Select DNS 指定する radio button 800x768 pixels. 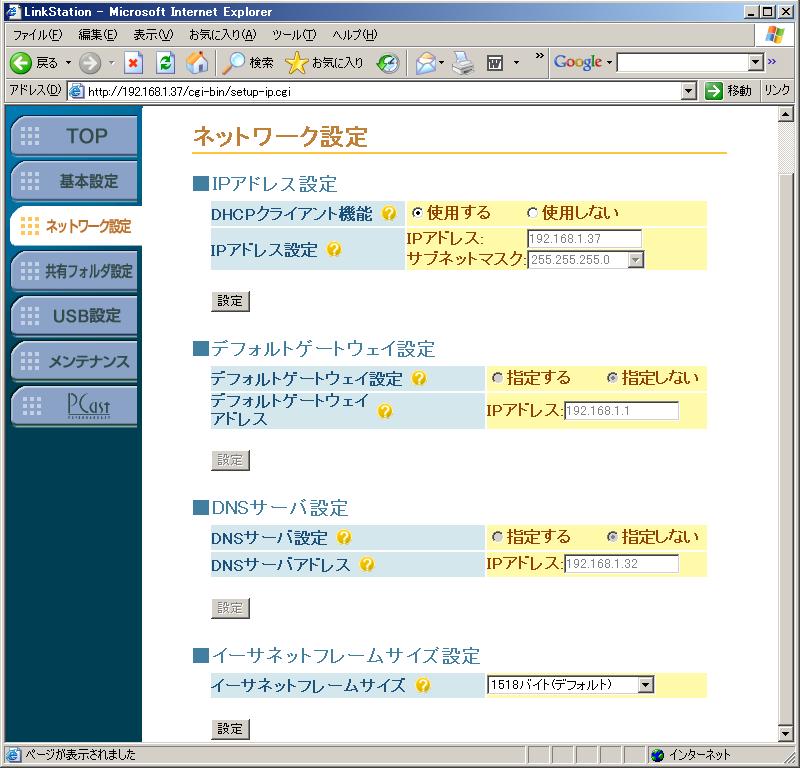pos(497,536)
